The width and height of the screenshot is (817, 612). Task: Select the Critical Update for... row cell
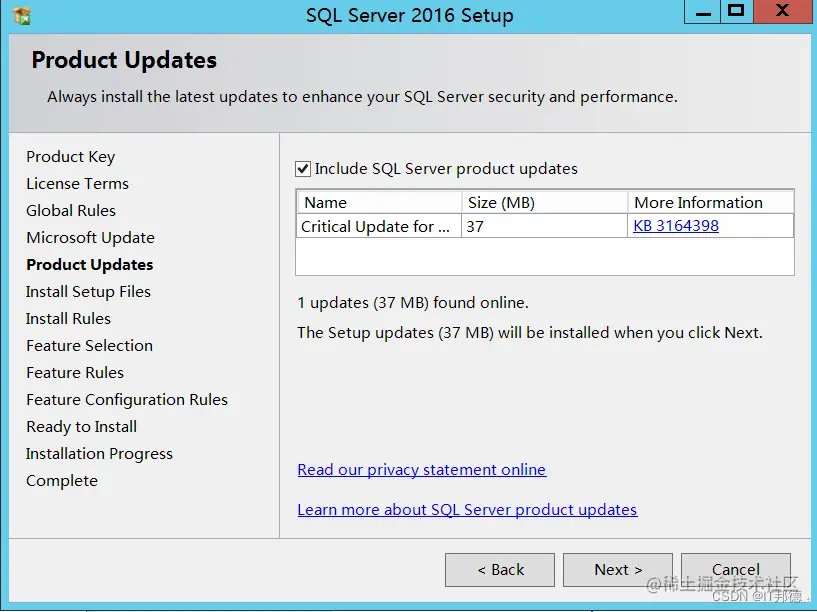point(379,226)
